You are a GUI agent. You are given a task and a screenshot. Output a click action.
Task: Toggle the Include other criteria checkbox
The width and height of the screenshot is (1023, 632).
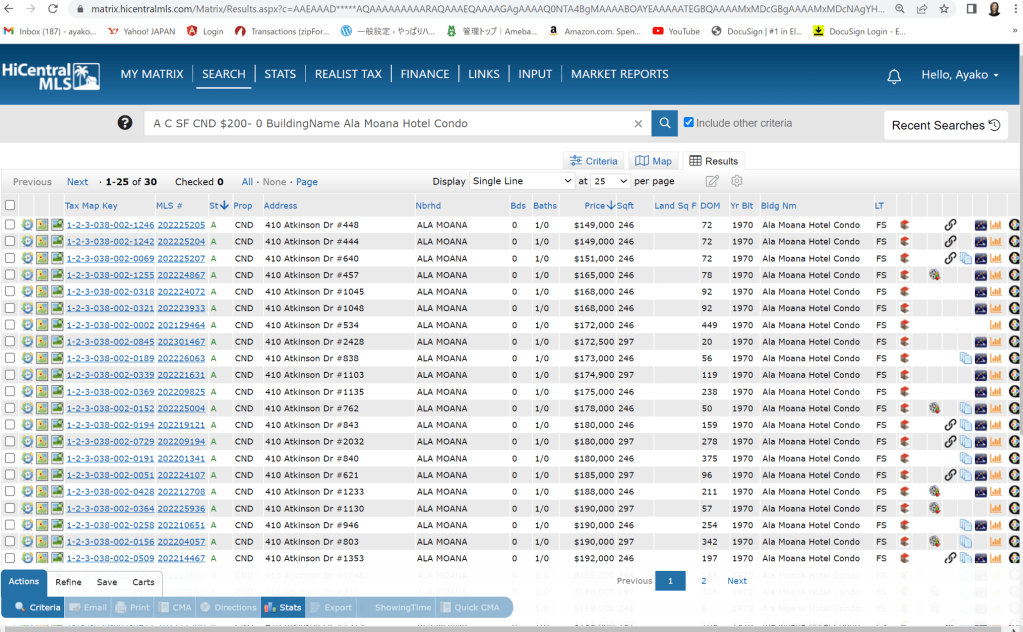tap(688, 123)
